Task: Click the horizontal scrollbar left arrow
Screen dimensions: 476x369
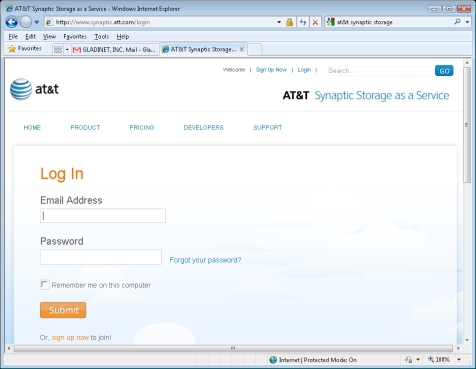Action: (x=9, y=348)
